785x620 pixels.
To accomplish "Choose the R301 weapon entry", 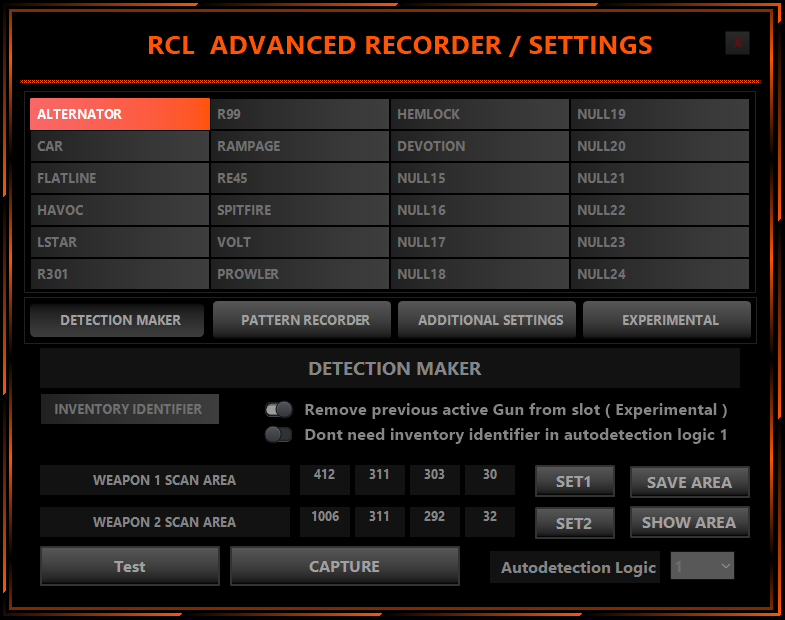I will tap(120, 274).
